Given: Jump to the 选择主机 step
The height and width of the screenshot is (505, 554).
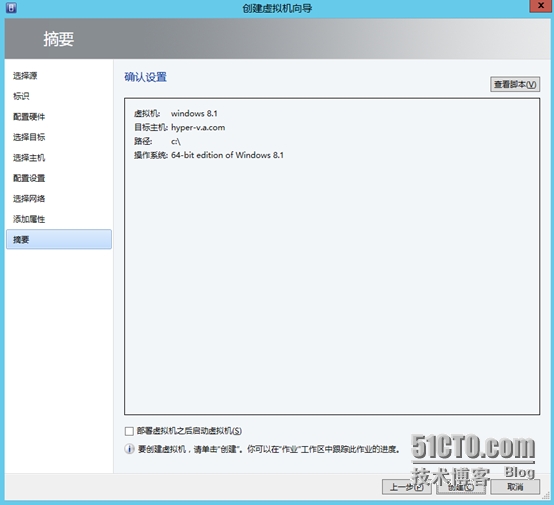Looking at the screenshot, I should 29,158.
